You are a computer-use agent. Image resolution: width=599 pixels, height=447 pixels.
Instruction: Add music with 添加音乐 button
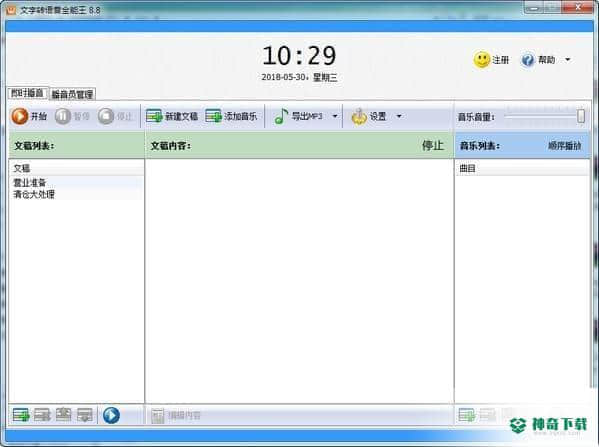[x=231, y=116]
